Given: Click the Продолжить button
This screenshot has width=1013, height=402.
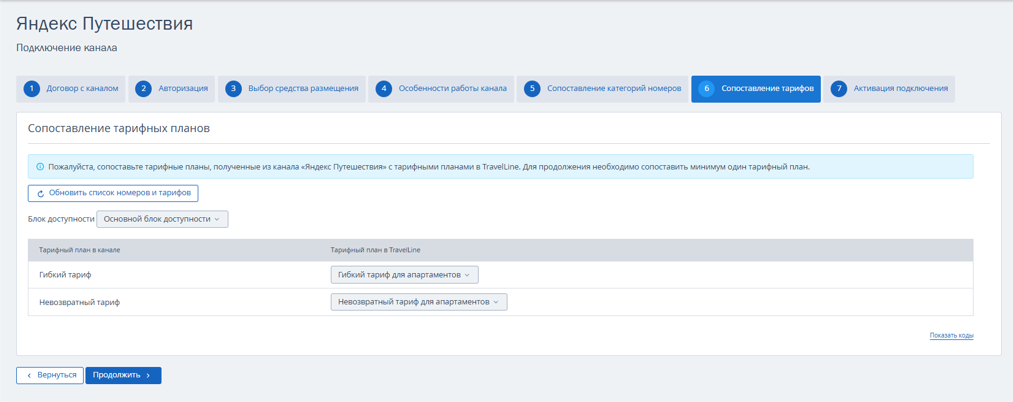Looking at the screenshot, I should click(x=123, y=376).
